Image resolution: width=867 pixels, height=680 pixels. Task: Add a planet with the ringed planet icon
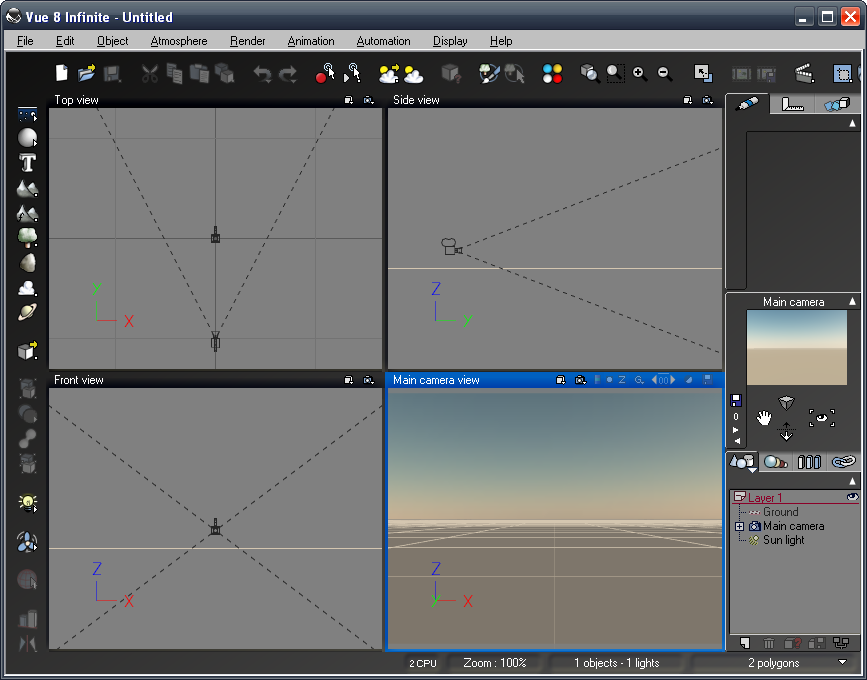[27, 313]
